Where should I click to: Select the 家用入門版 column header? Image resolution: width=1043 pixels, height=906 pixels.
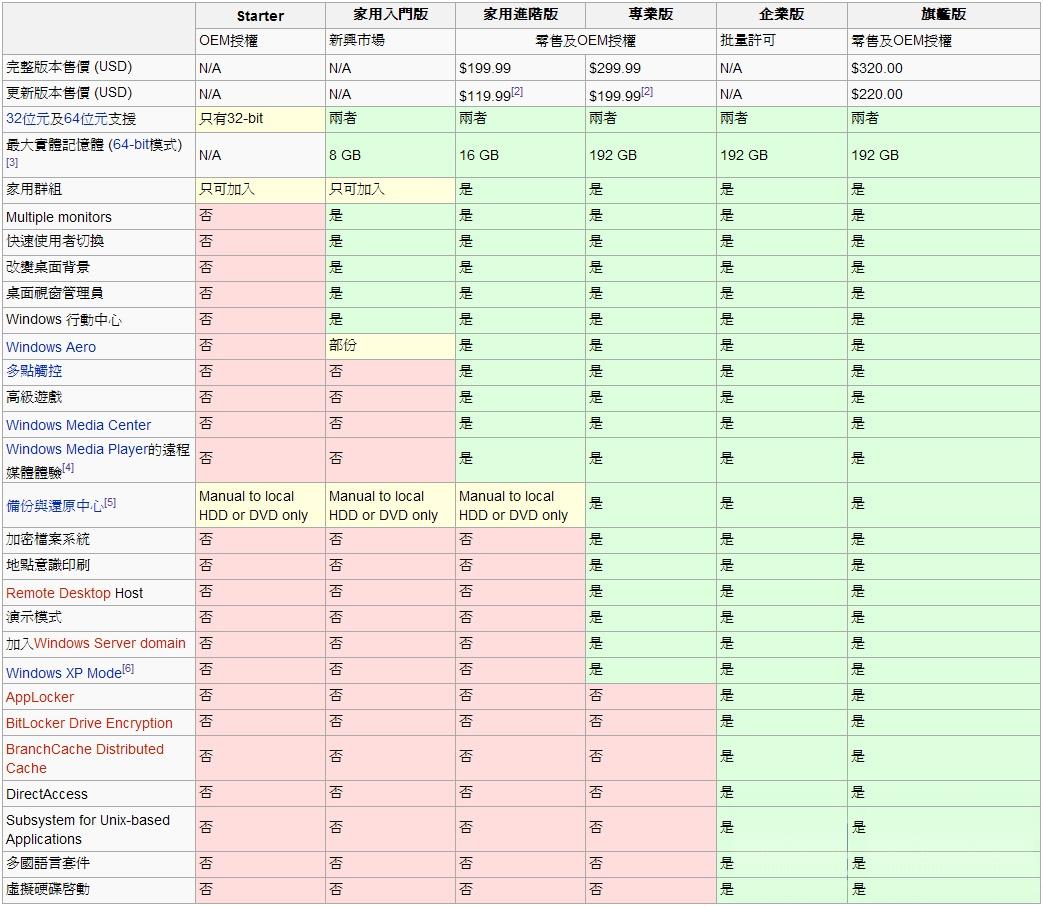(x=390, y=15)
